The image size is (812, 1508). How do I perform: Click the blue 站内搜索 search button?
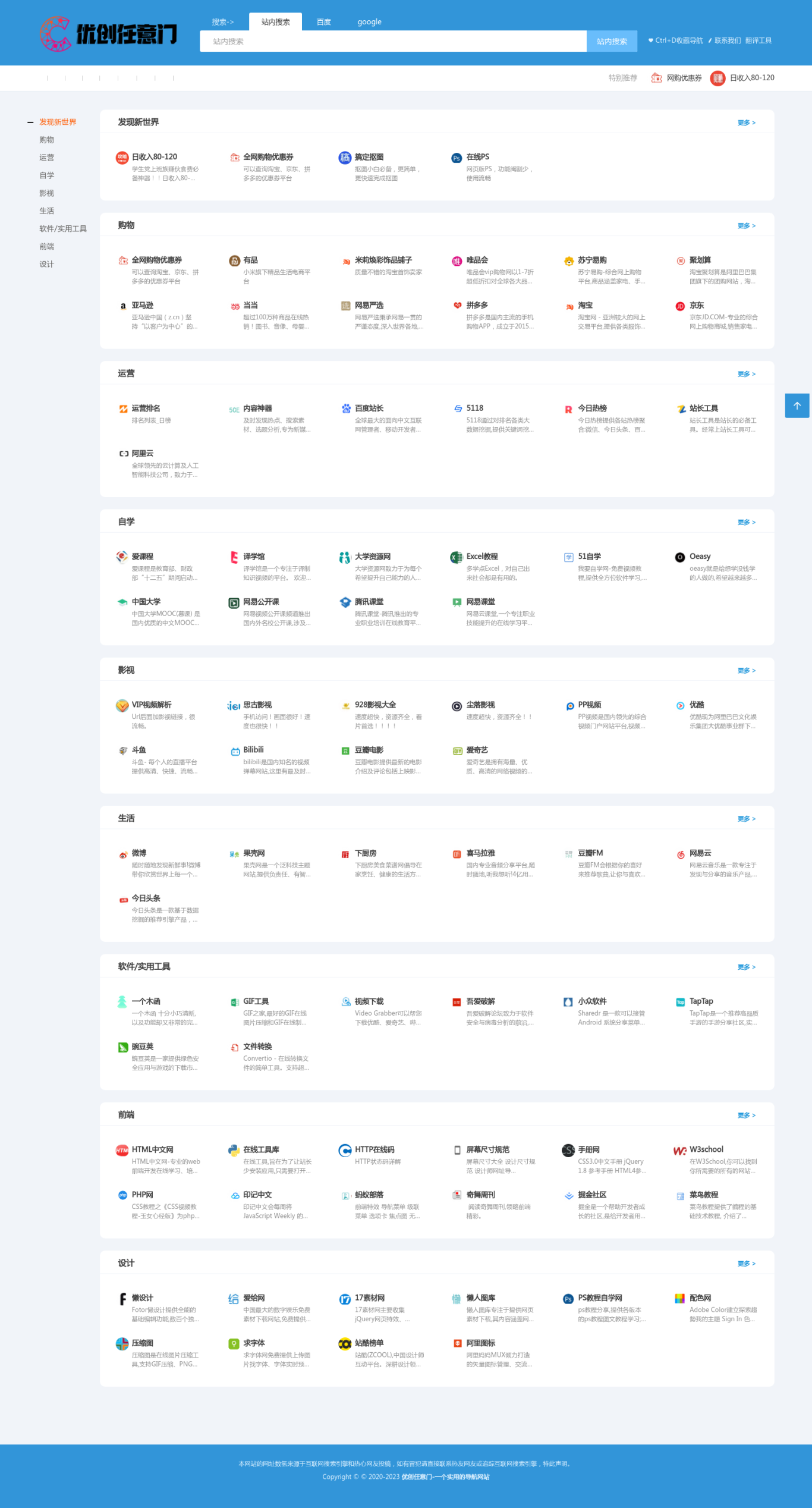[x=612, y=41]
